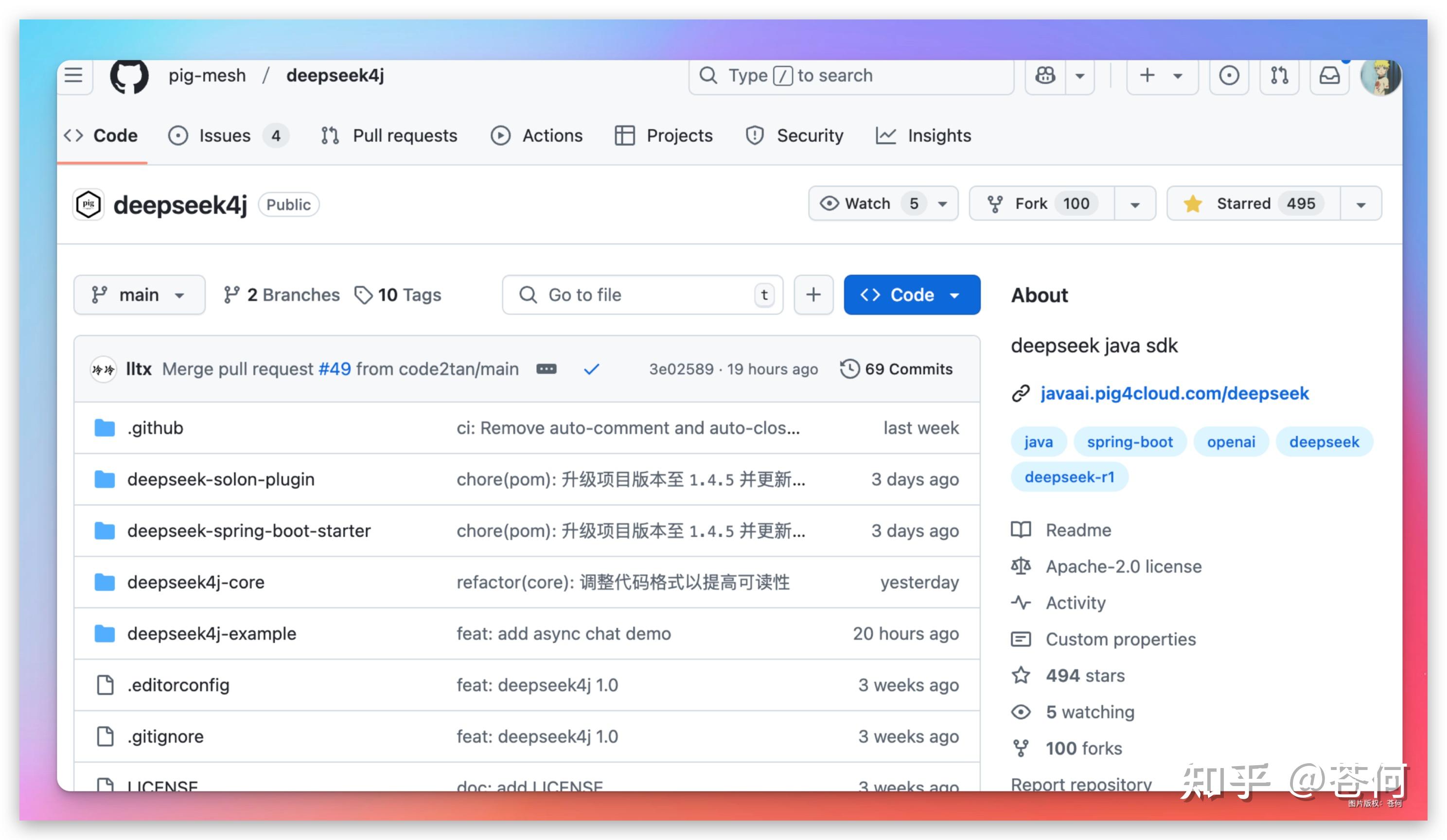
Task: Mark the commit status check
Action: click(592, 368)
